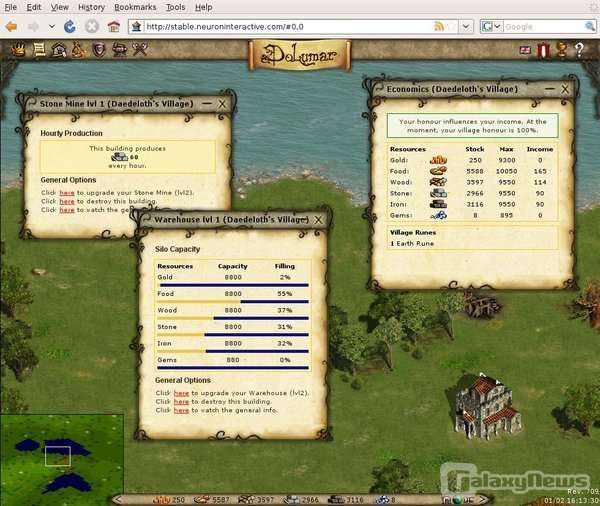Click the crown icon in game toolbar
This screenshot has height=506, width=600.
coord(18,50)
